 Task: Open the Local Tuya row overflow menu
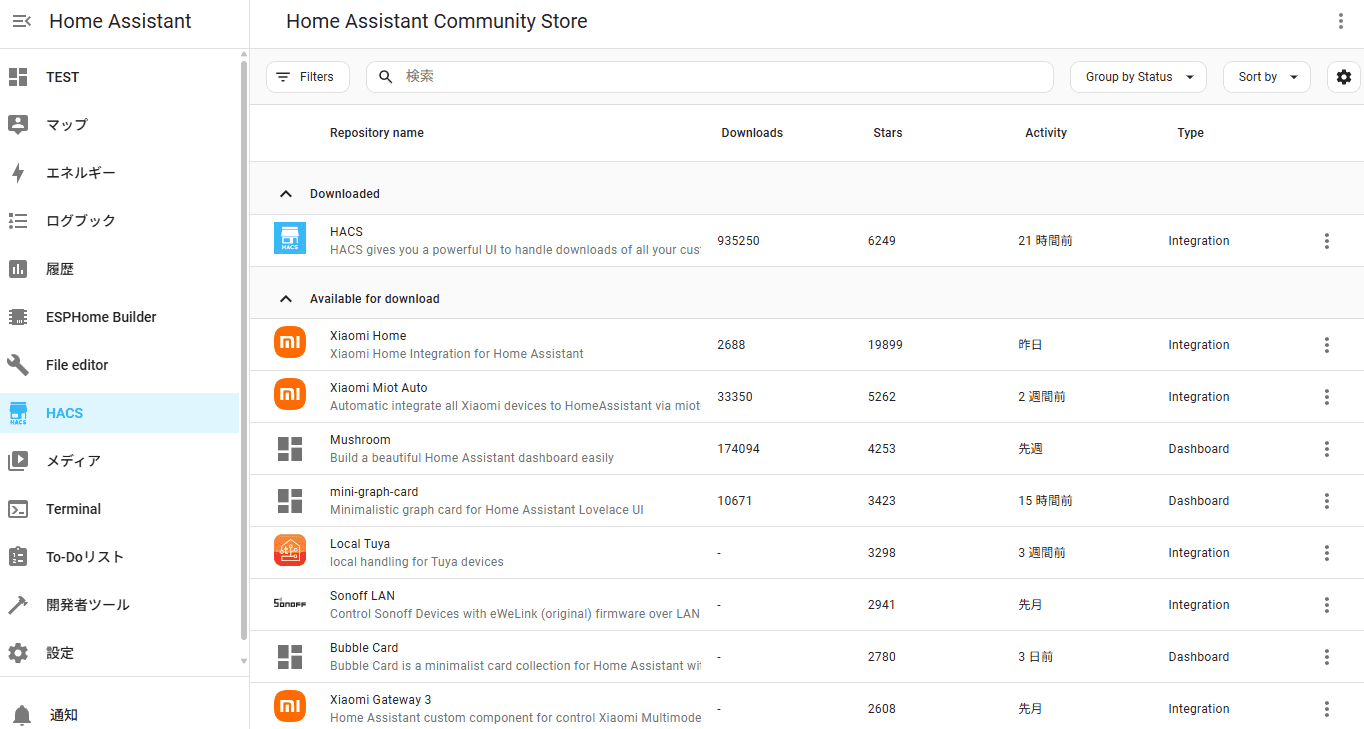click(x=1327, y=553)
